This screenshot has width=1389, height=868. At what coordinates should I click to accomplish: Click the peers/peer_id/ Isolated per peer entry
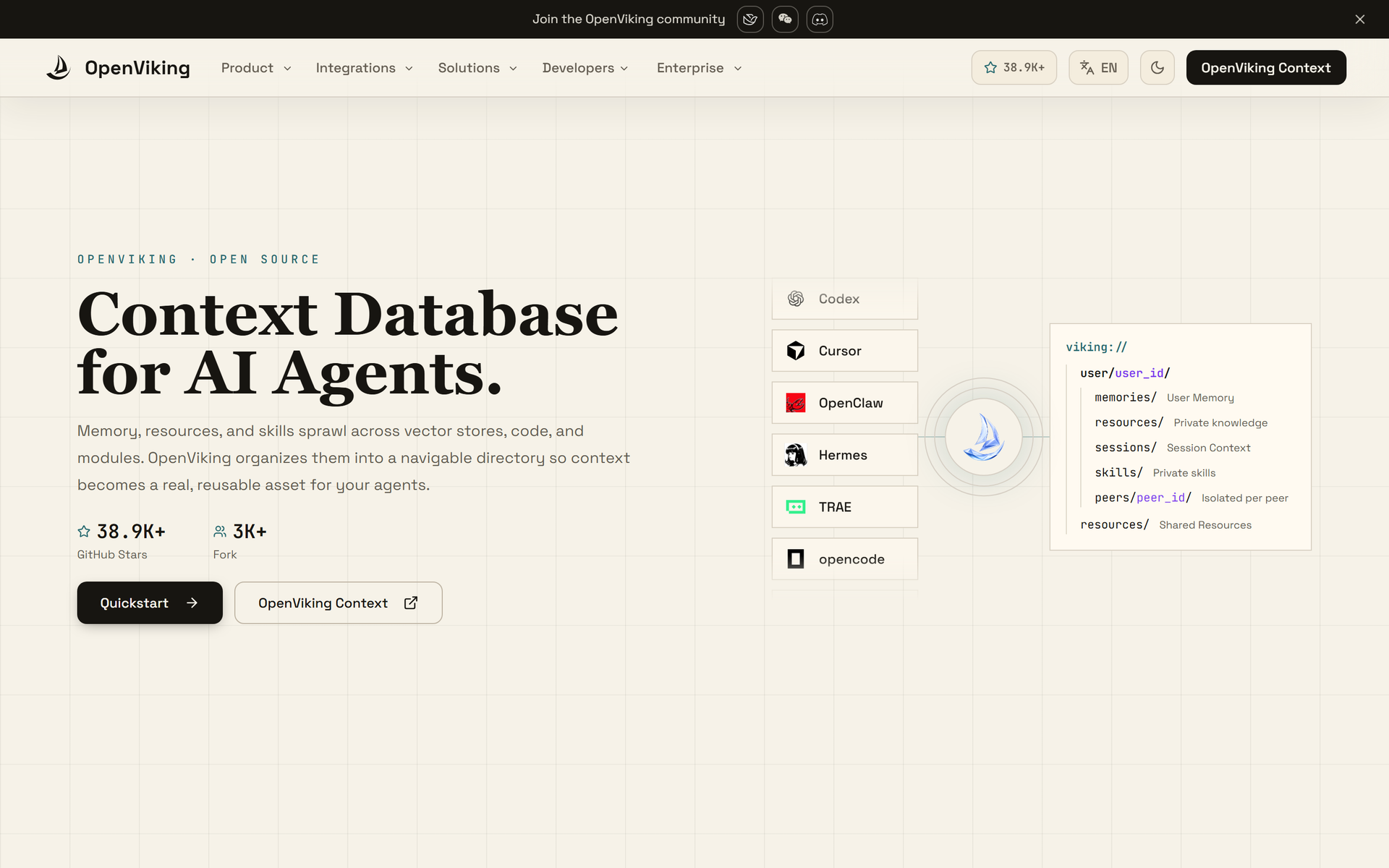pos(1192,498)
